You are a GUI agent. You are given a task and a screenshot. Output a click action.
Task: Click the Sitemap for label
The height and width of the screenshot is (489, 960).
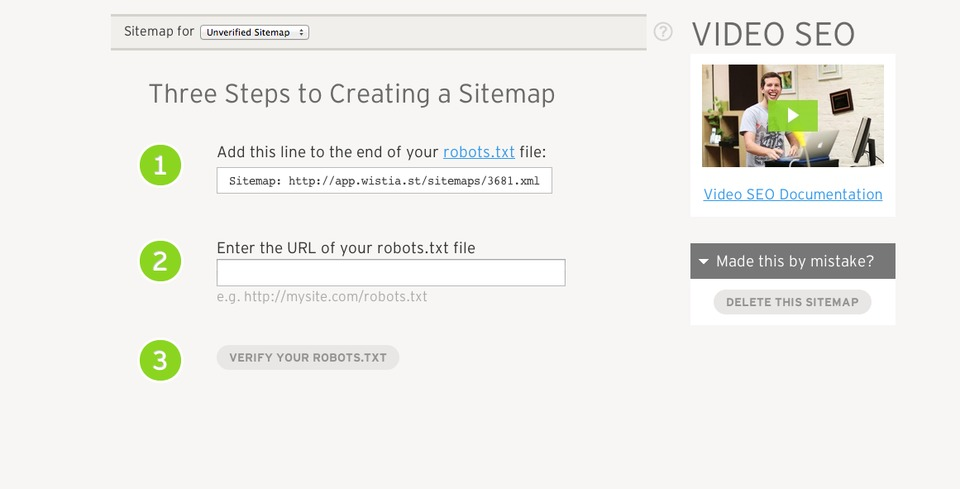(159, 31)
